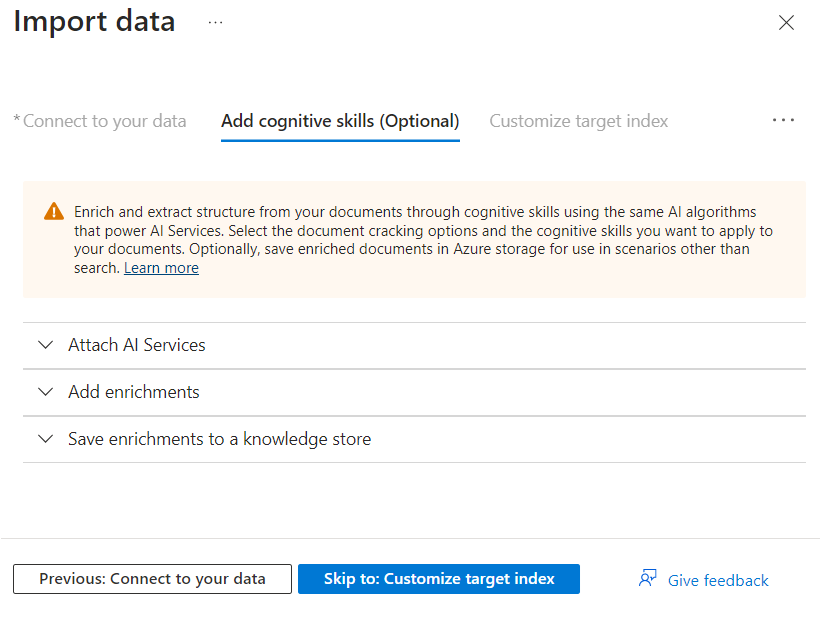
Task: Click the tab overflow ellipsis after Customize target index
Action: click(x=783, y=121)
